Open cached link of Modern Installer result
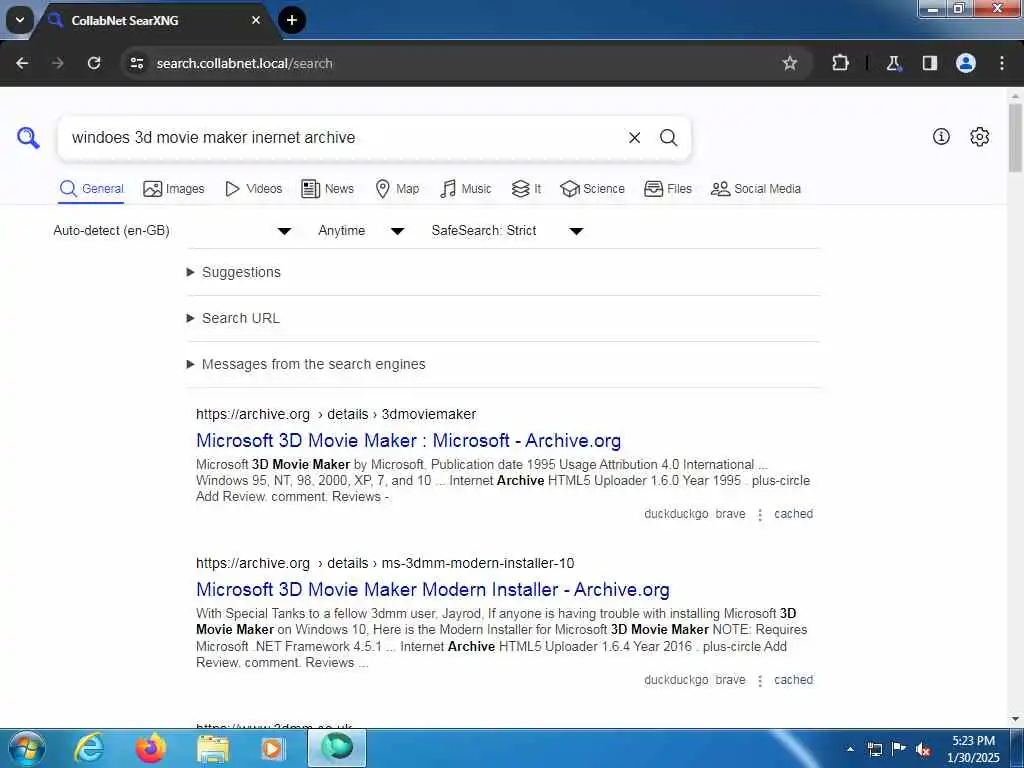The width and height of the screenshot is (1024, 768). pyautogui.click(x=793, y=680)
